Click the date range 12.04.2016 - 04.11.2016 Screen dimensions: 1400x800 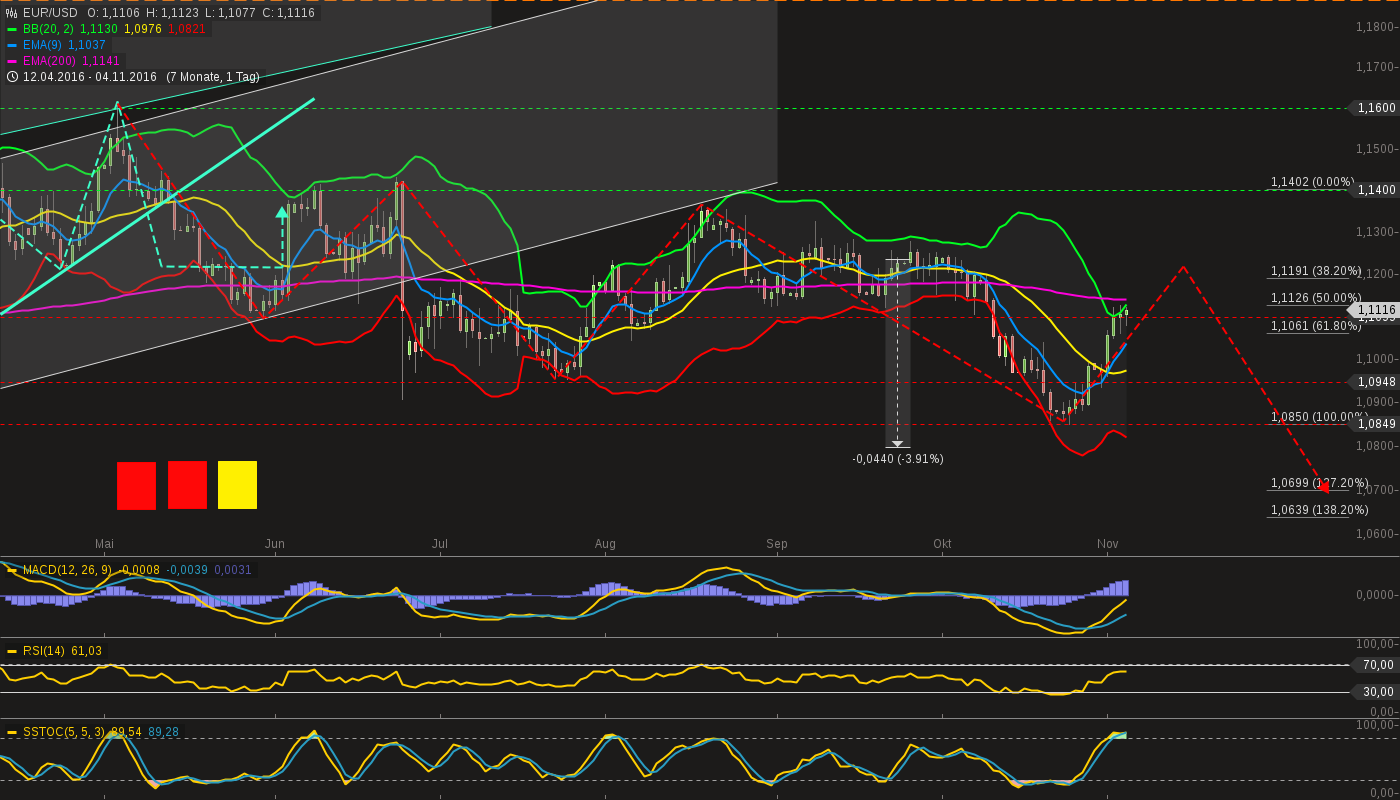[90, 77]
